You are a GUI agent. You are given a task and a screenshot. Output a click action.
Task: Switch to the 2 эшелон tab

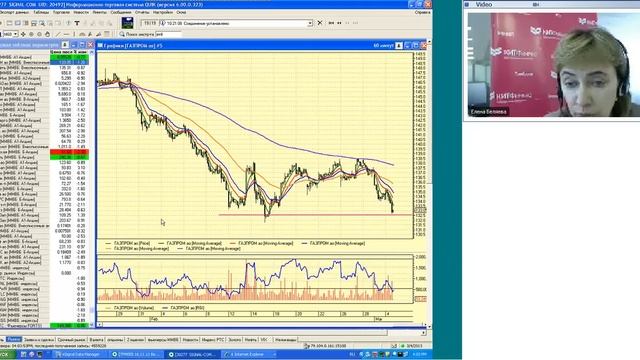click(135, 340)
